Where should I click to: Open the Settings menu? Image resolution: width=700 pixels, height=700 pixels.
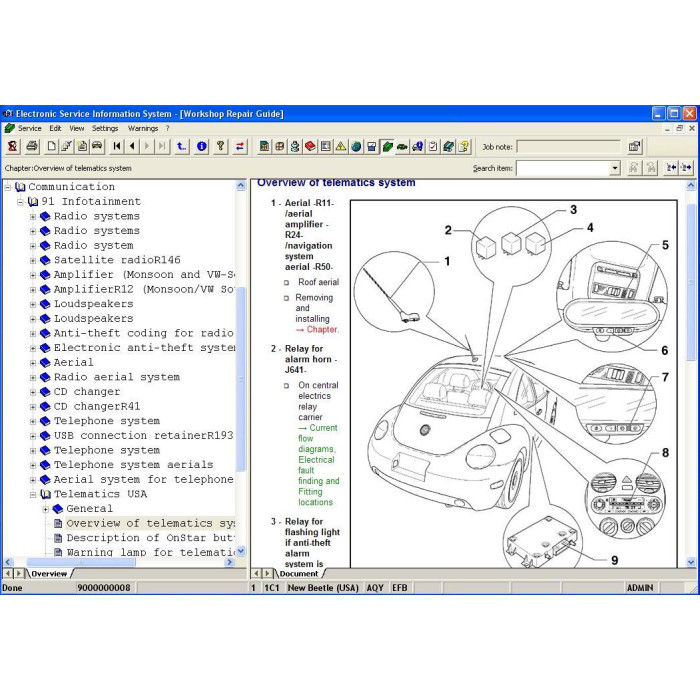pyautogui.click(x=105, y=128)
